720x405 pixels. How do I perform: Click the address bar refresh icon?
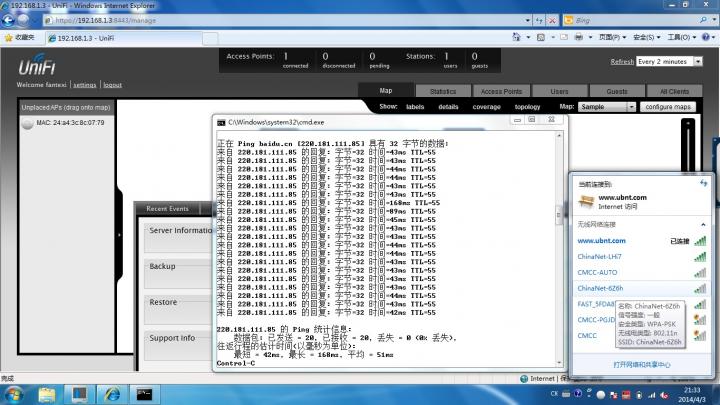(x=539, y=20)
